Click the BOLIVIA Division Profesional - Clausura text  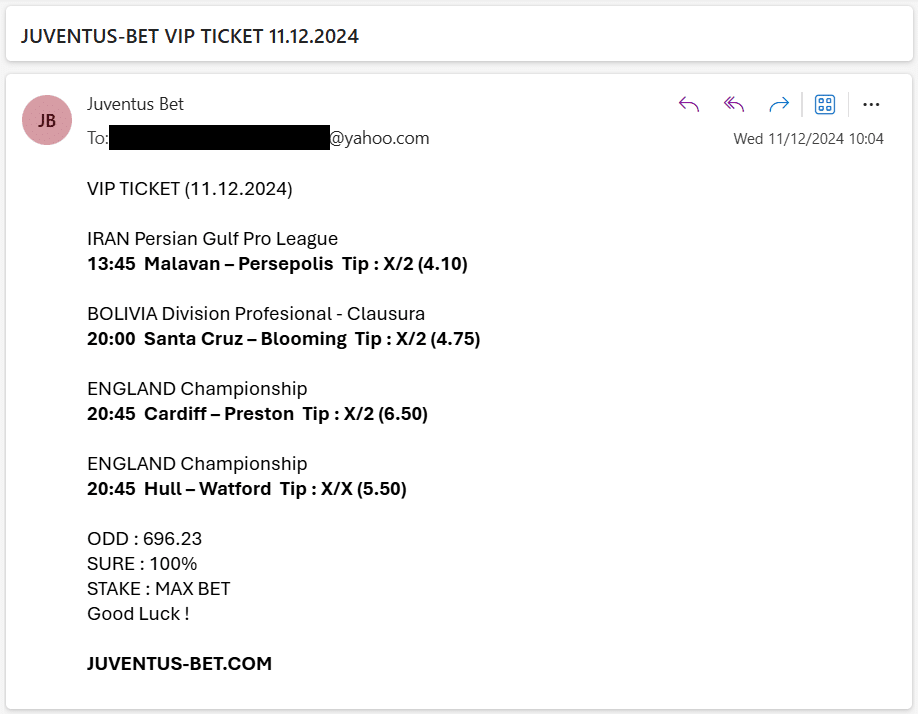coord(256,314)
